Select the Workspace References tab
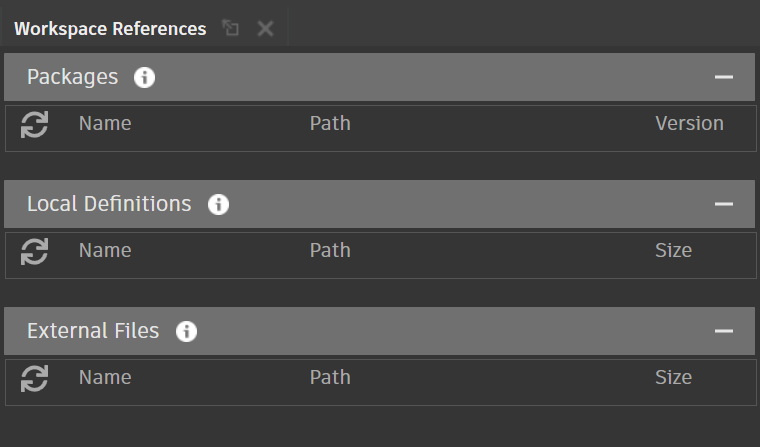The width and height of the screenshot is (760, 447). (110, 28)
